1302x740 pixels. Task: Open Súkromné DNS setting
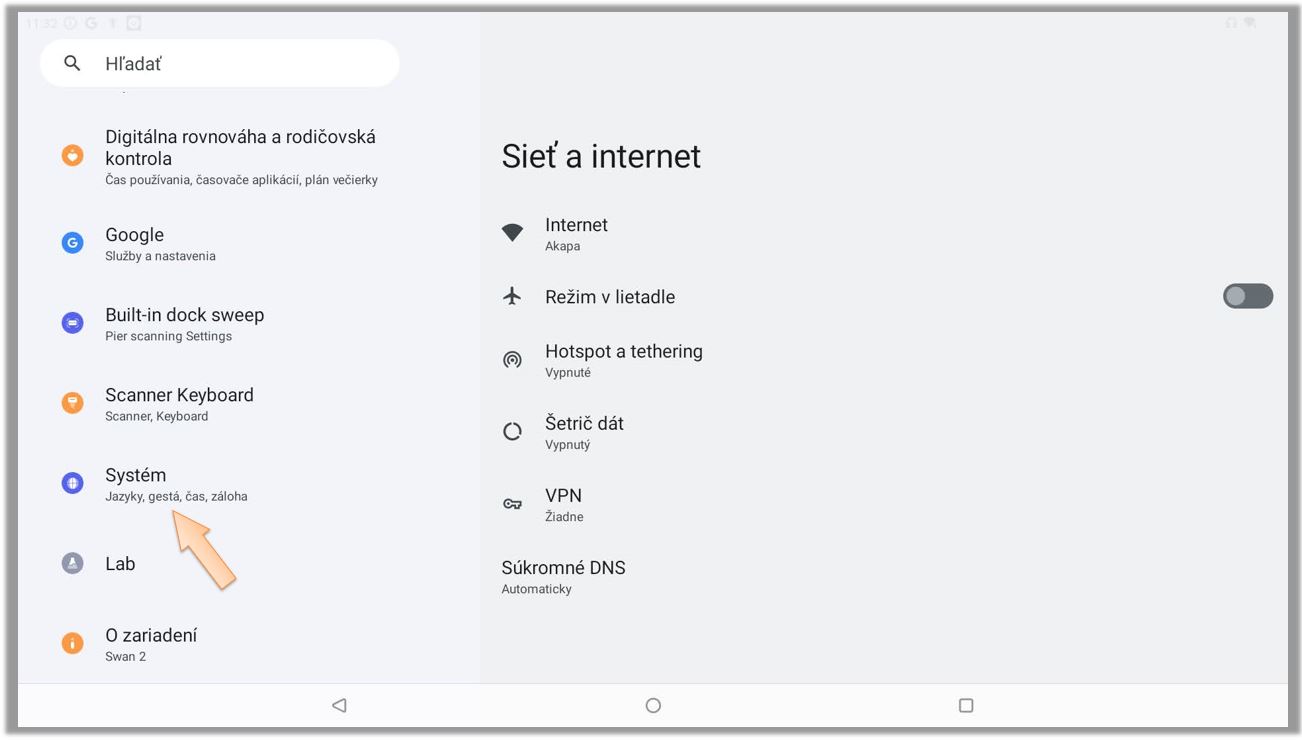click(563, 576)
